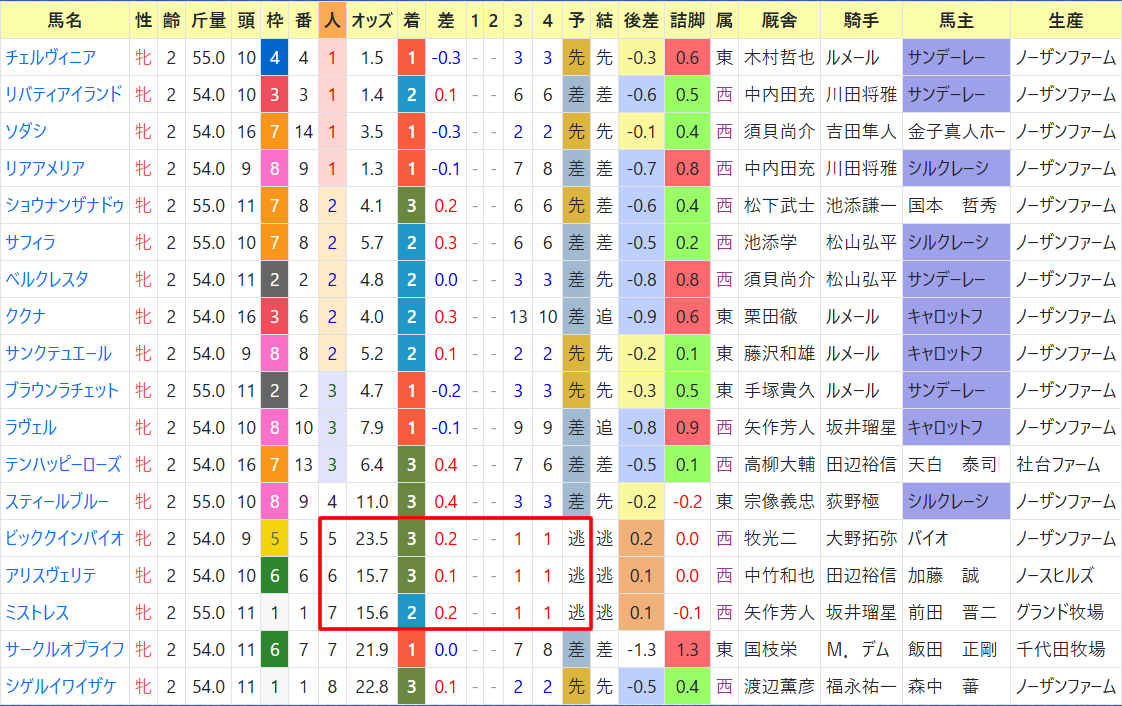Select odds 21.9 in サークルオブライフ row
This screenshot has width=1122, height=706.
pos(372,649)
